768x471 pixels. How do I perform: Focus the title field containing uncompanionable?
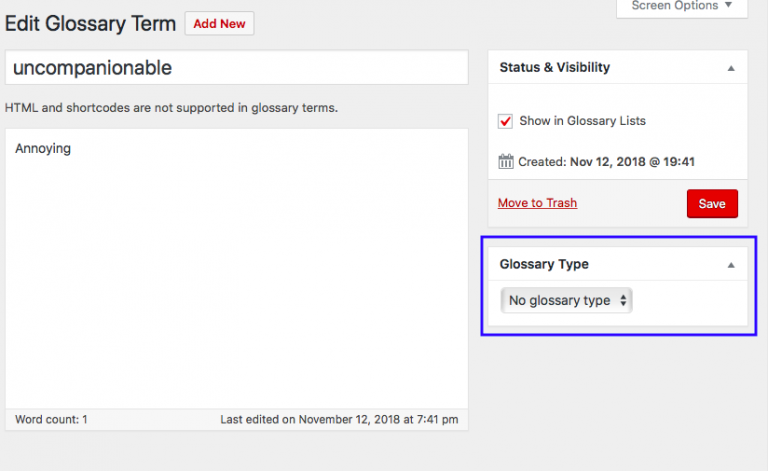[236, 68]
